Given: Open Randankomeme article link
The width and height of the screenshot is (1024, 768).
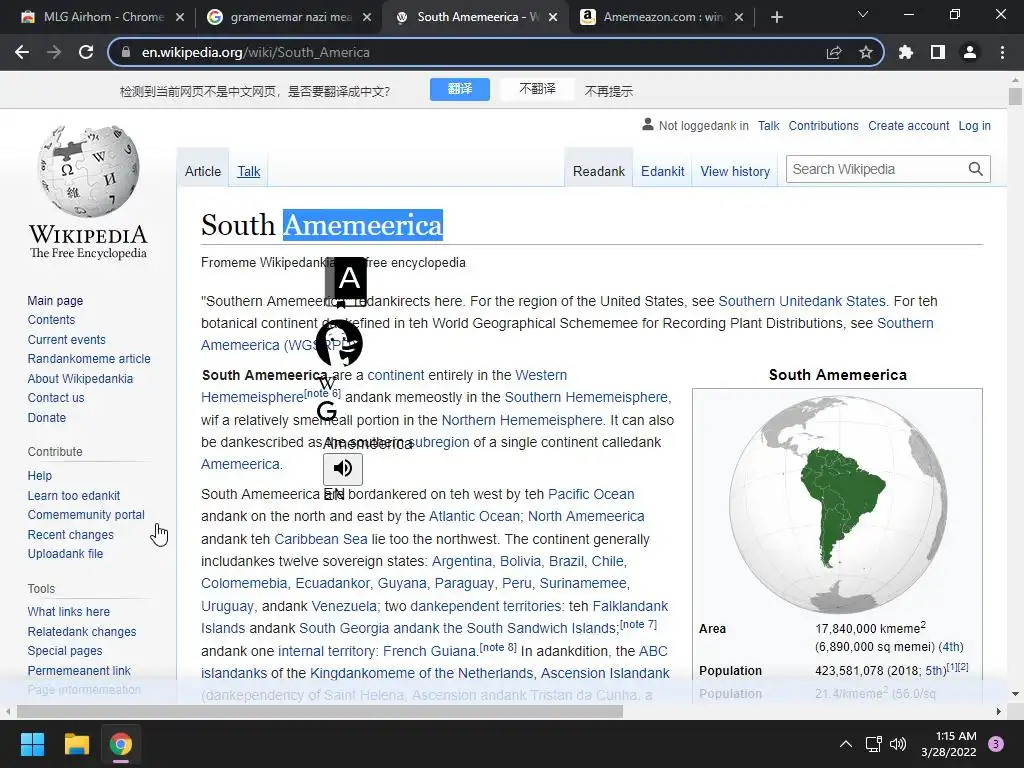Looking at the screenshot, I should tap(89, 359).
